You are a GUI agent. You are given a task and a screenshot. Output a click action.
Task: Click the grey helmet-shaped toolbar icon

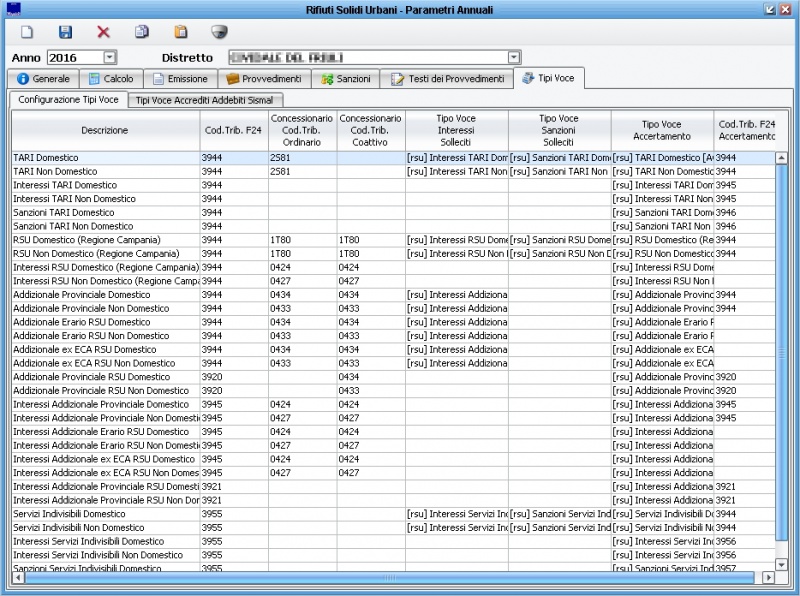219,32
